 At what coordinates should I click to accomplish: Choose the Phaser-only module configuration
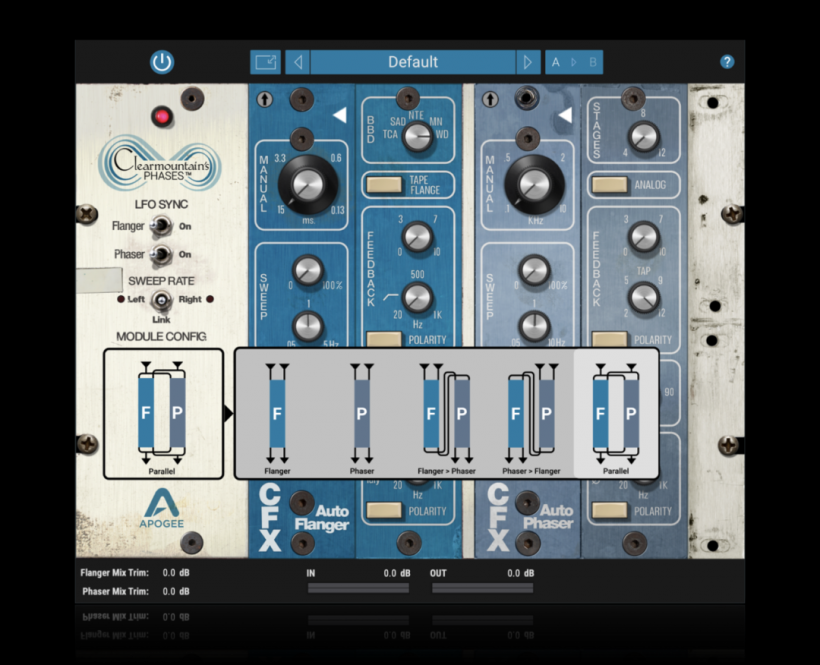click(362, 414)
